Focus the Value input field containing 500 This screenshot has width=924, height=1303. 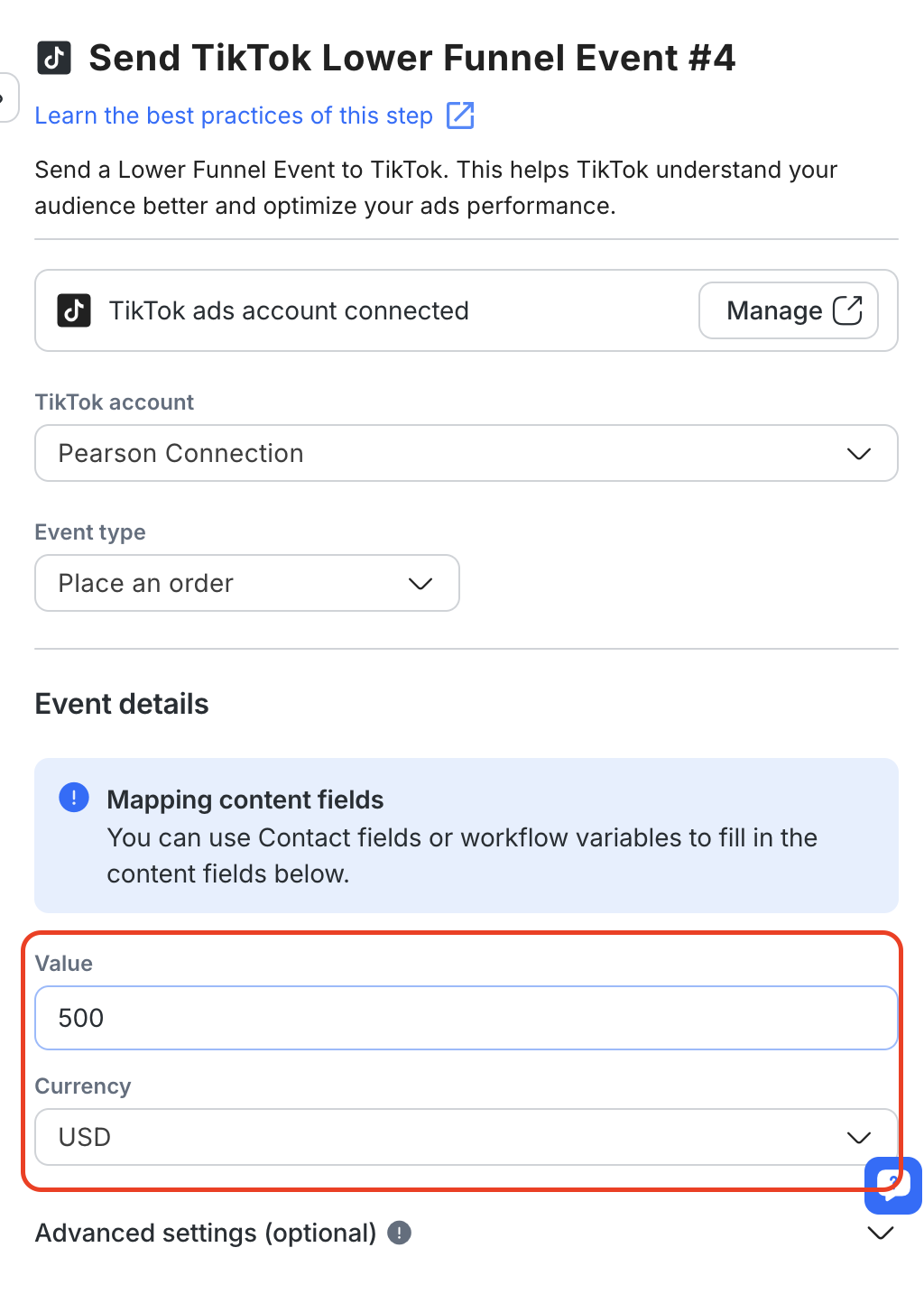466,1018
